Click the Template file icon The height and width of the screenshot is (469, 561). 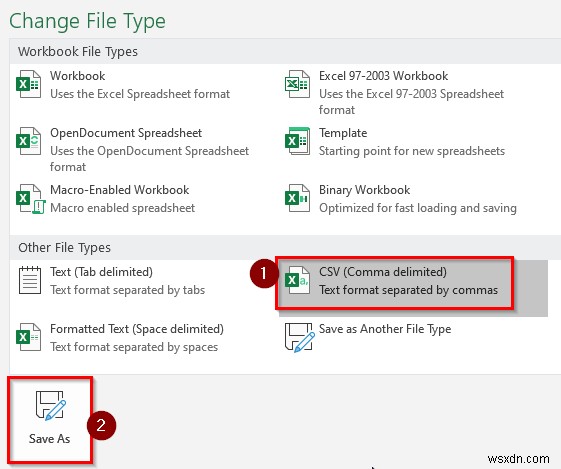[297, 141]
